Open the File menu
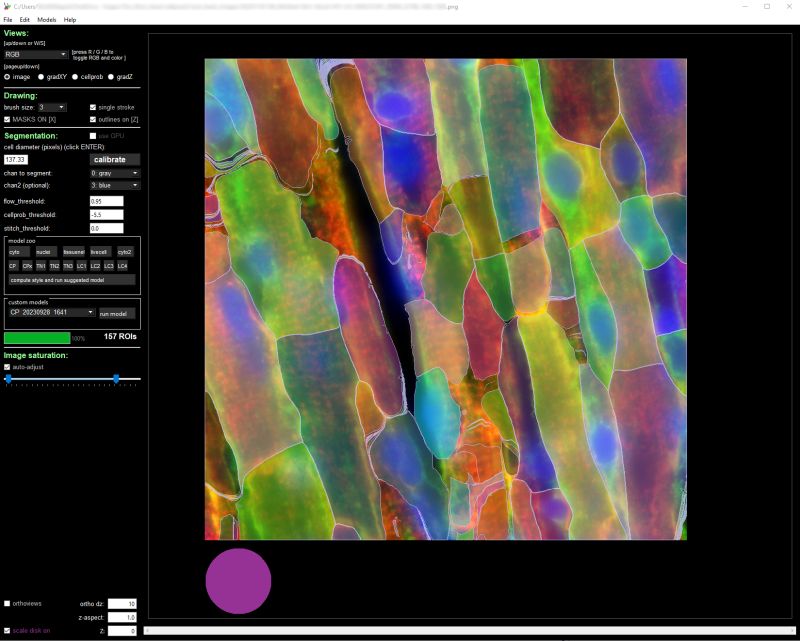The width and height of the screenshot is (800, 641). pyautogui.click(x=10, y=17)
